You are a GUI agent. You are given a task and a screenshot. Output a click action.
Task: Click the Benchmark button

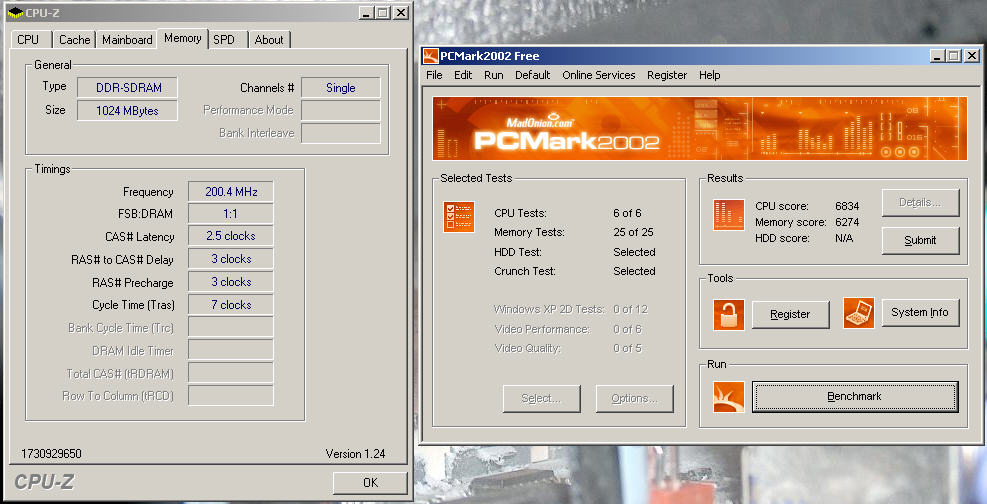tap(855, 396)
